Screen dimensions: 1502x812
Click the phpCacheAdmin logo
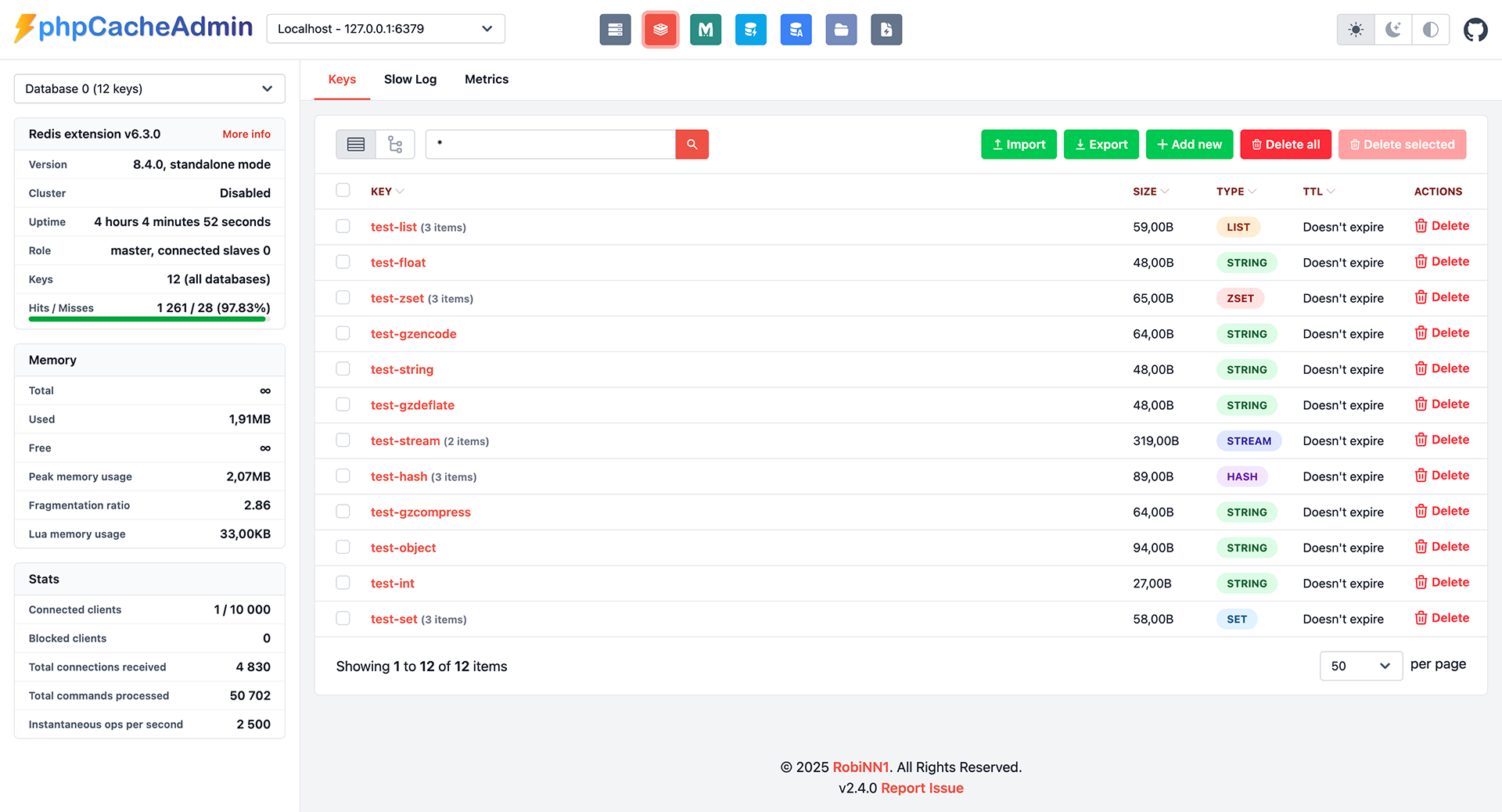pyautogui.click(x=134, y=28)
